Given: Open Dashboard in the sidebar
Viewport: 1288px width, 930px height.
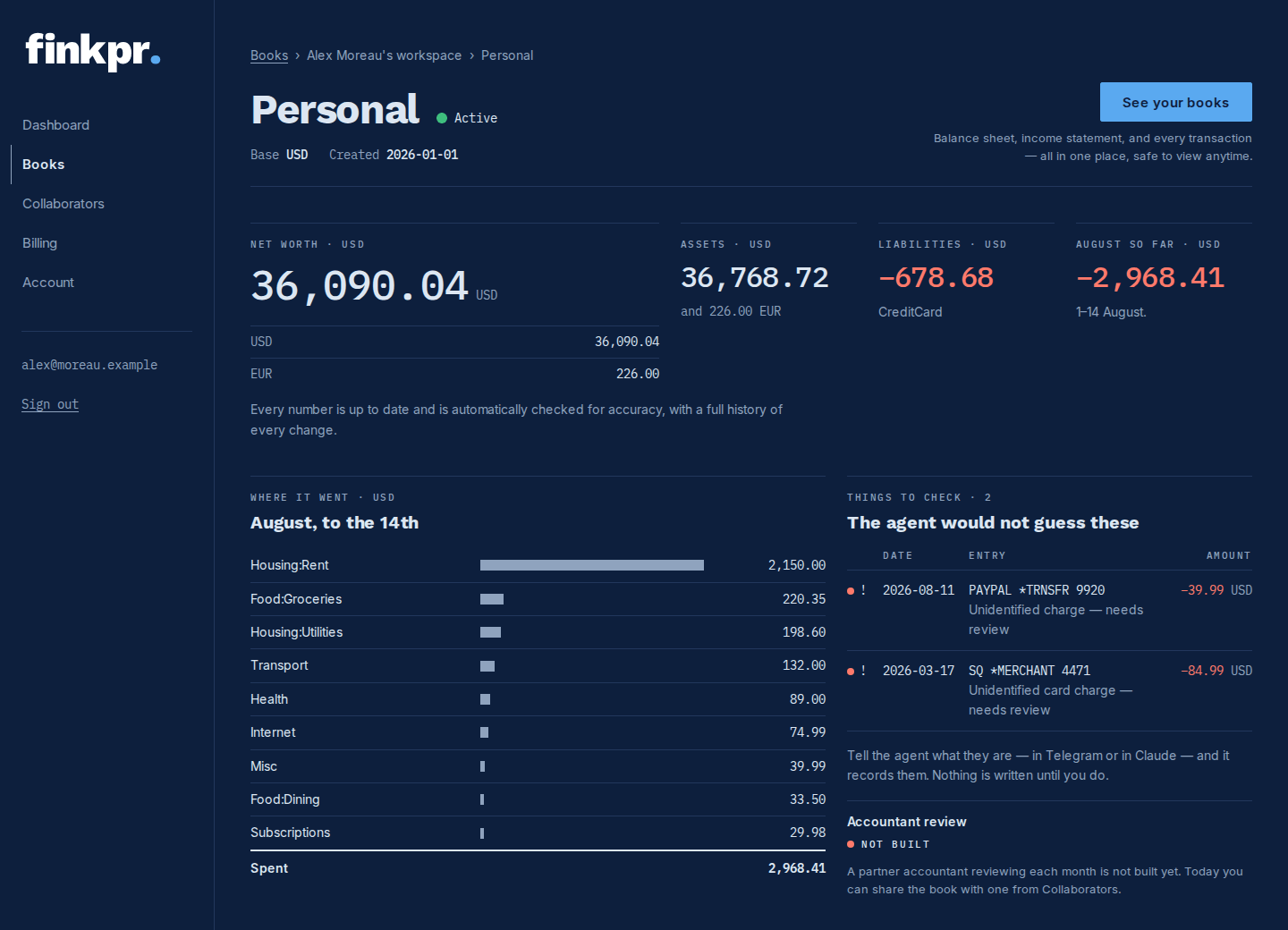Looking at the screenshot, I should point(55,125).
